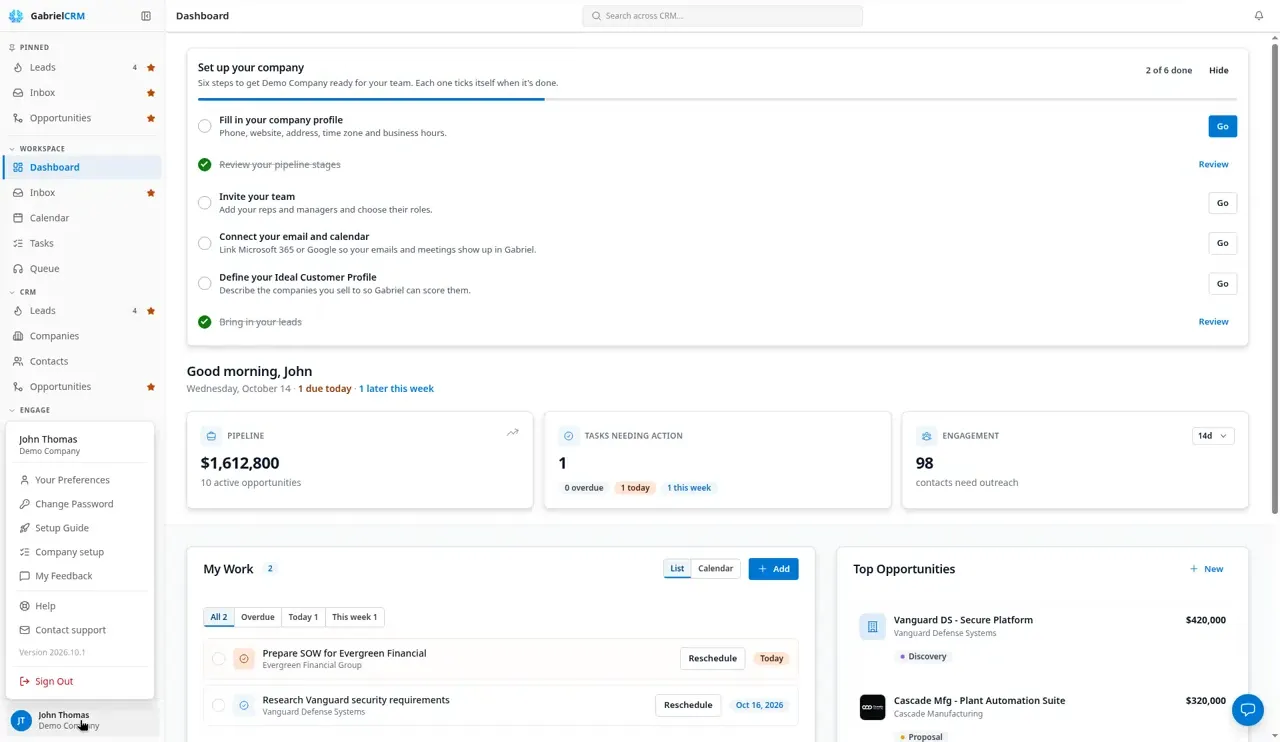Click the star beside CRM Leads
Image resolution: width=1280 pixels, height=742 pixels.
[151, 311]
